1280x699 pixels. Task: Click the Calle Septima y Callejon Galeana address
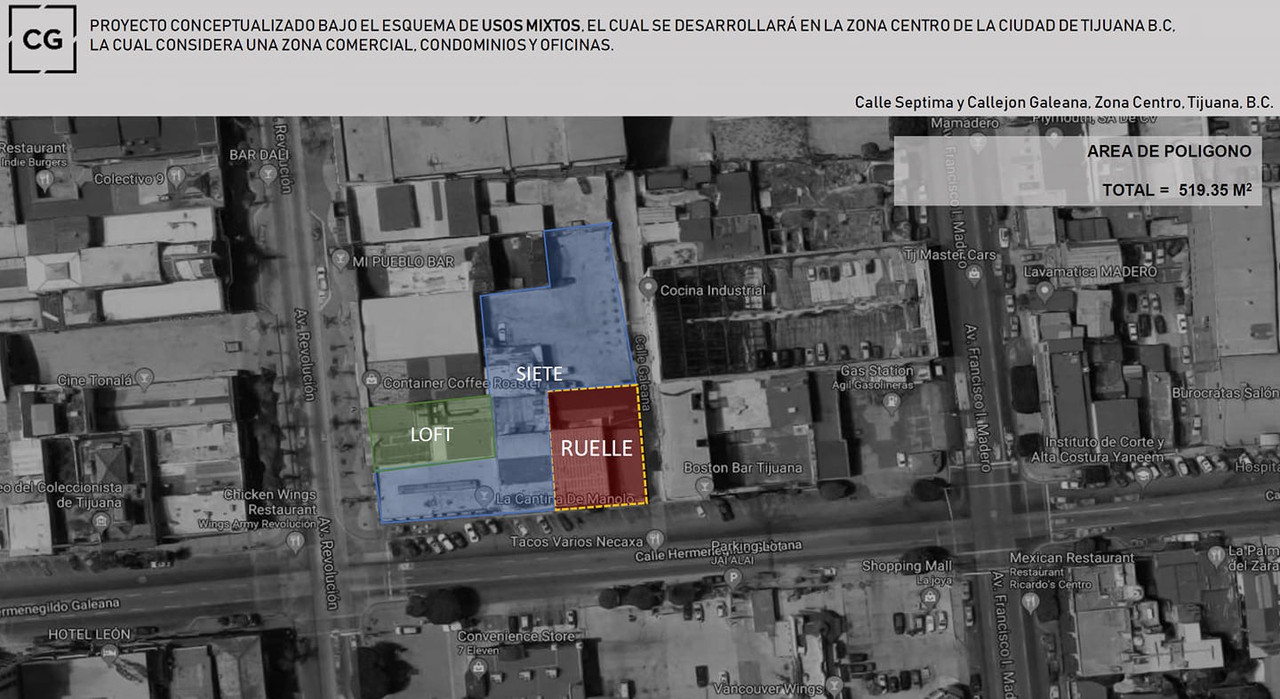tap(1064, 103)
